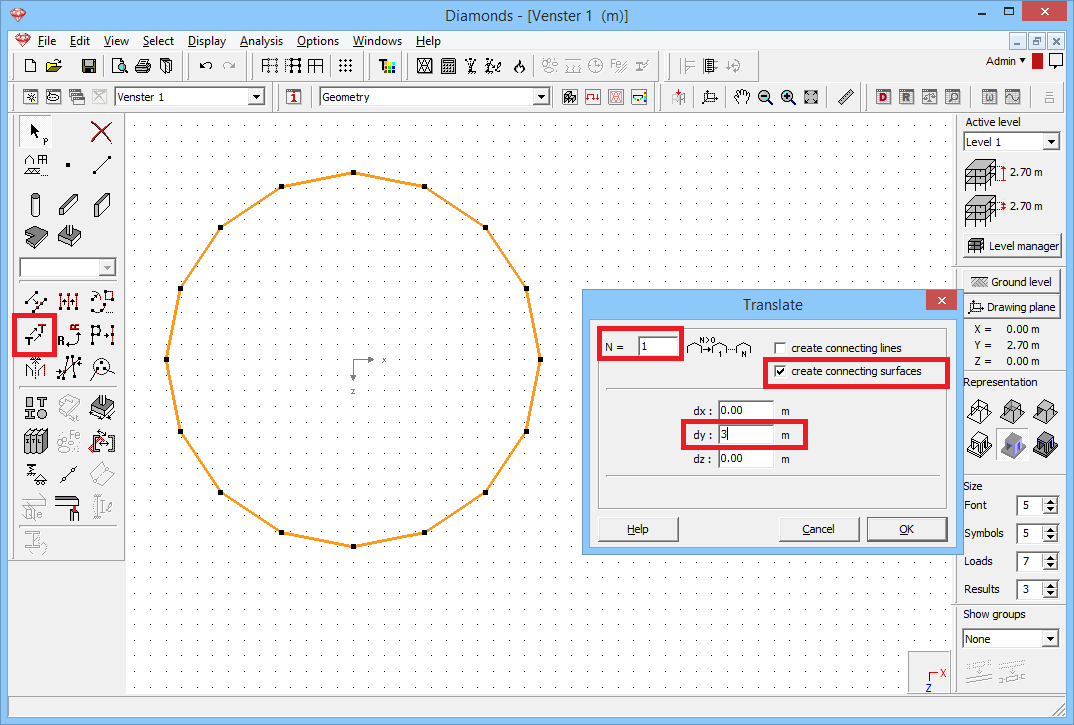Click the print preview icon

click(119, 66)
